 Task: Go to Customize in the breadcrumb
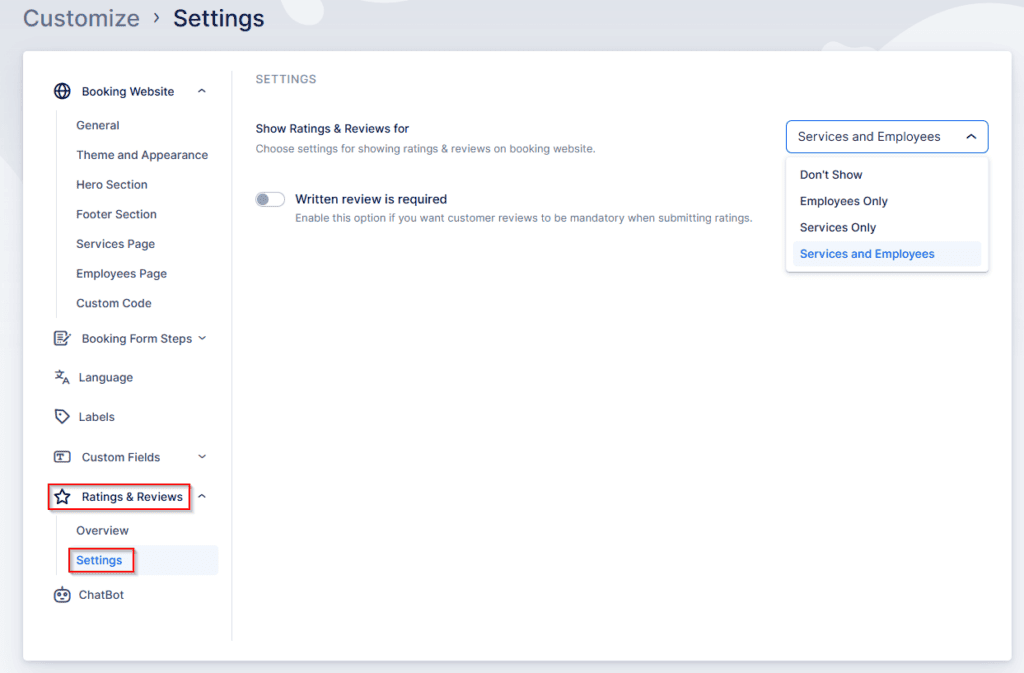coord(81,18)
